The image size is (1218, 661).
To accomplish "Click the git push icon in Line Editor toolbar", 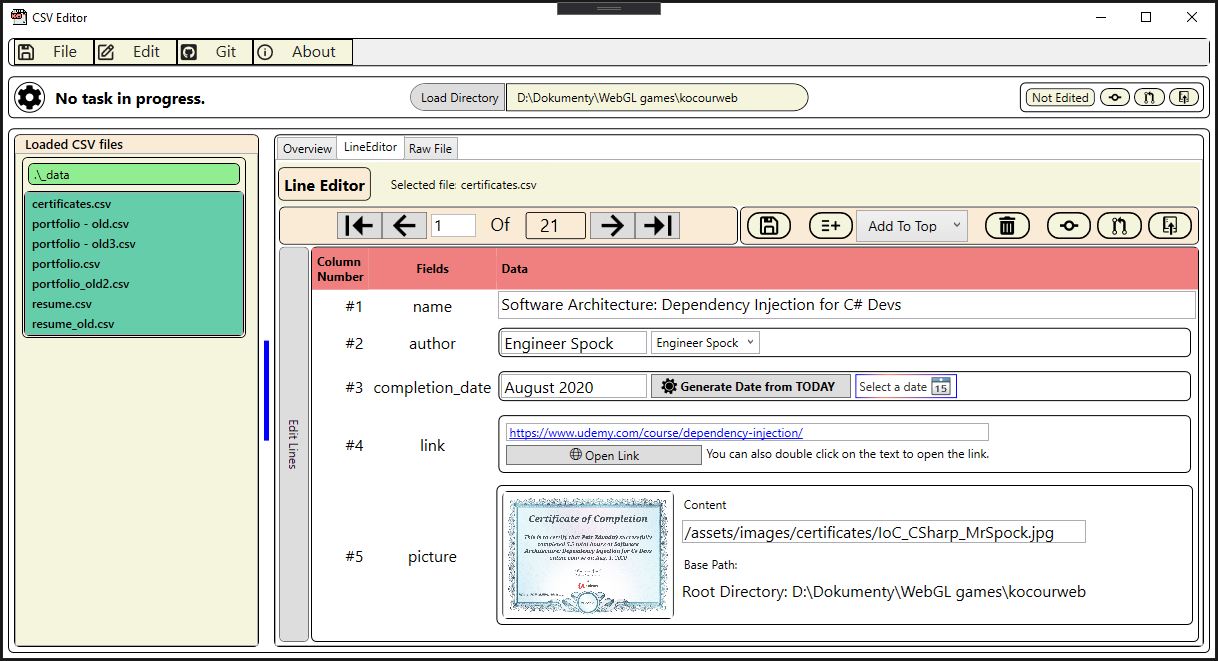I will tap(1170, 226).
